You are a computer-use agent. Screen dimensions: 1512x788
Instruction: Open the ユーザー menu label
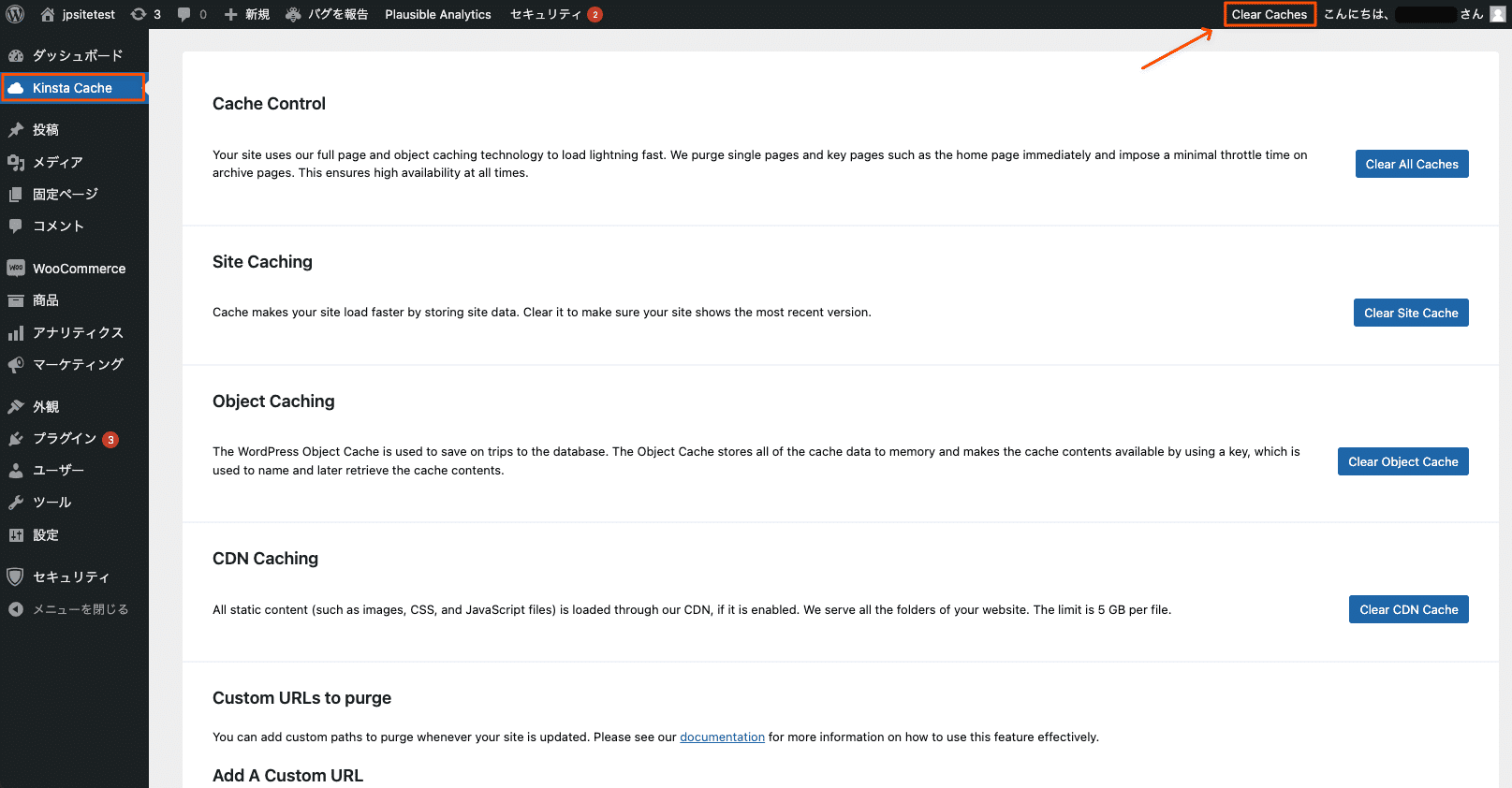[59, 470]
